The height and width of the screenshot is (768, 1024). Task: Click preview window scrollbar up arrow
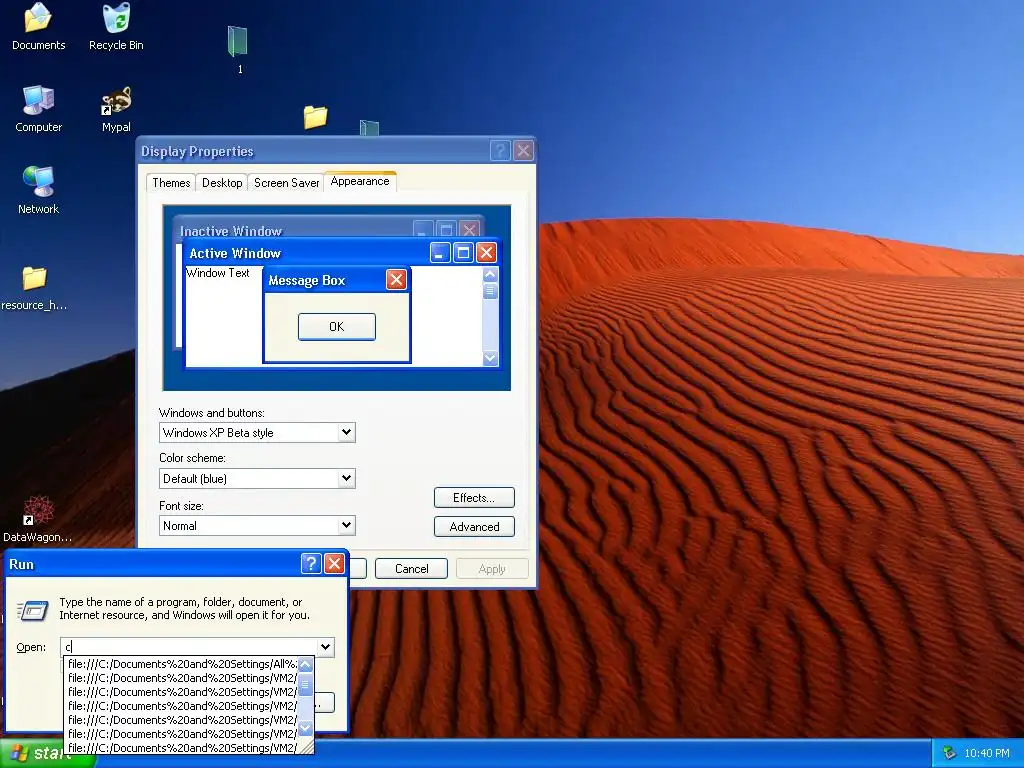[490, 274]
